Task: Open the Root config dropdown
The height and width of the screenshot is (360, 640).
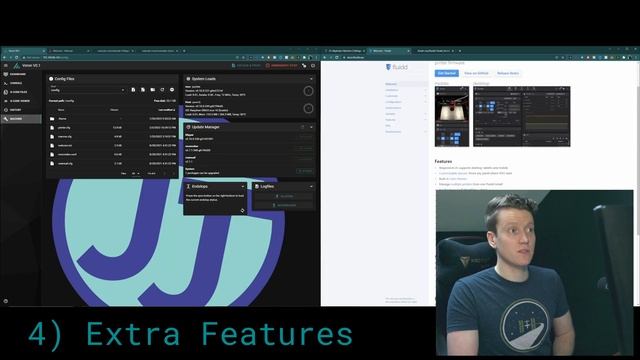Action: click(87, 89)
